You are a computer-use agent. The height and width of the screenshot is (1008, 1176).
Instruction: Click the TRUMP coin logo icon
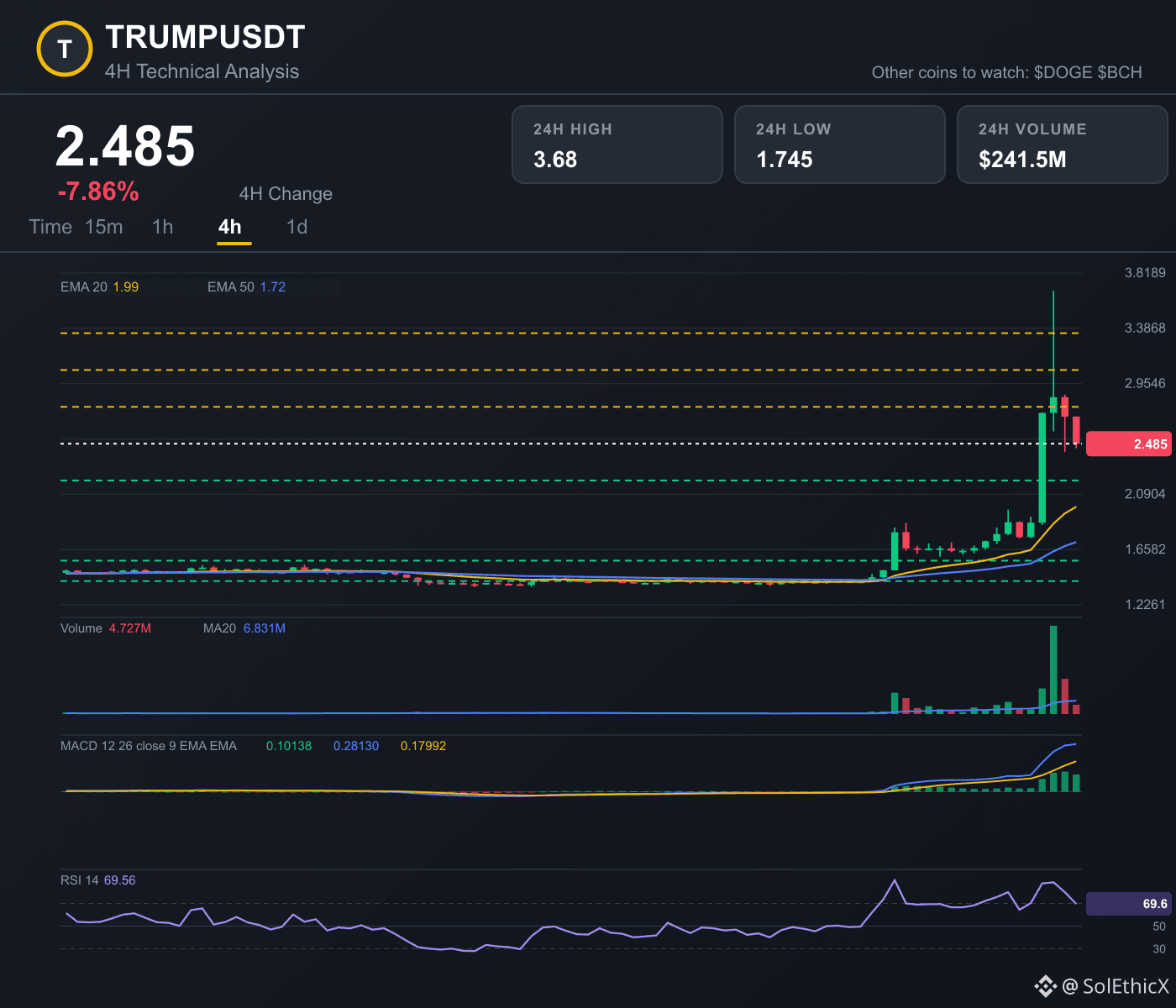pos(65,50)
